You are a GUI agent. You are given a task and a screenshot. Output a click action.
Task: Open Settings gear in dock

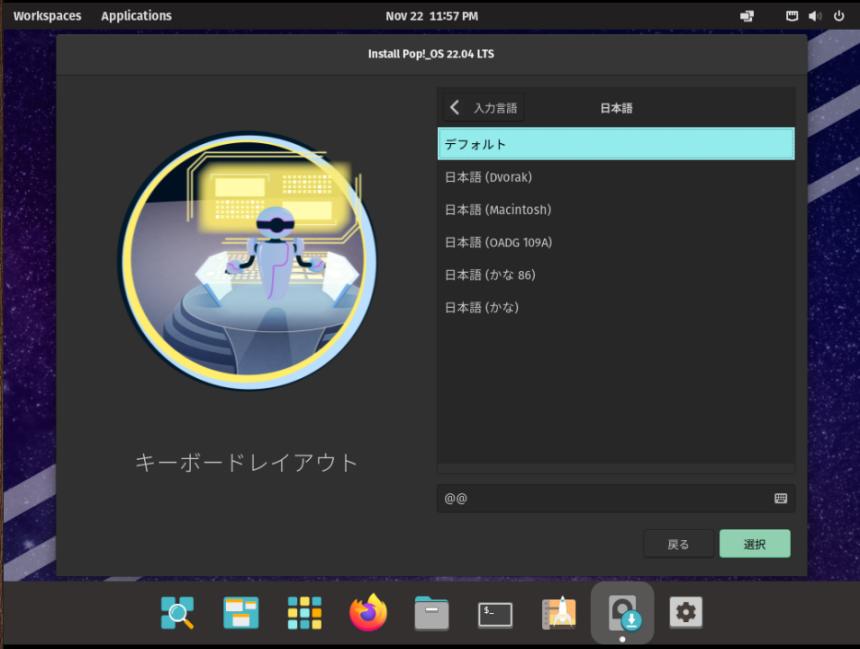[x=686, y=612]
